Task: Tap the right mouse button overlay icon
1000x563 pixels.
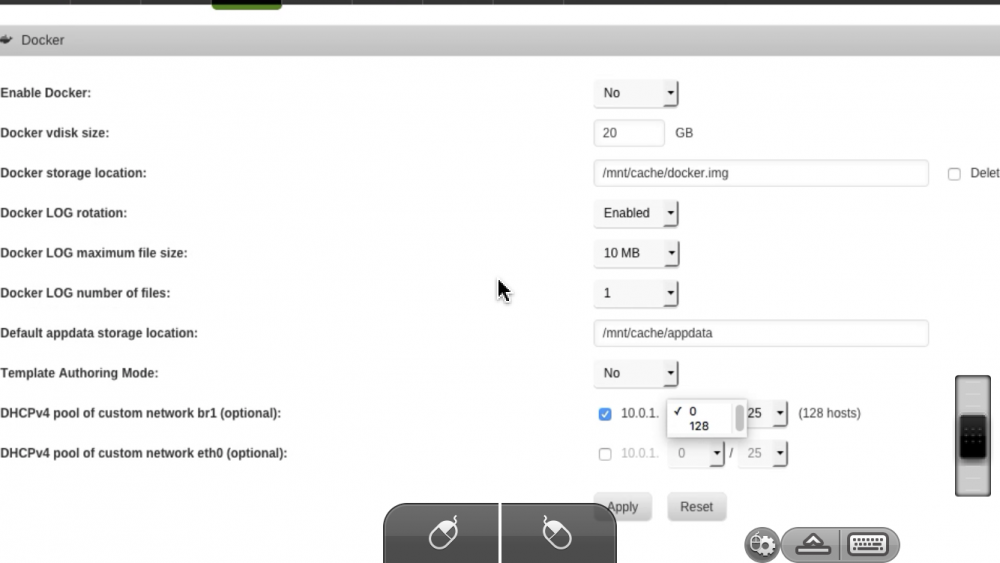Action: 557,533
